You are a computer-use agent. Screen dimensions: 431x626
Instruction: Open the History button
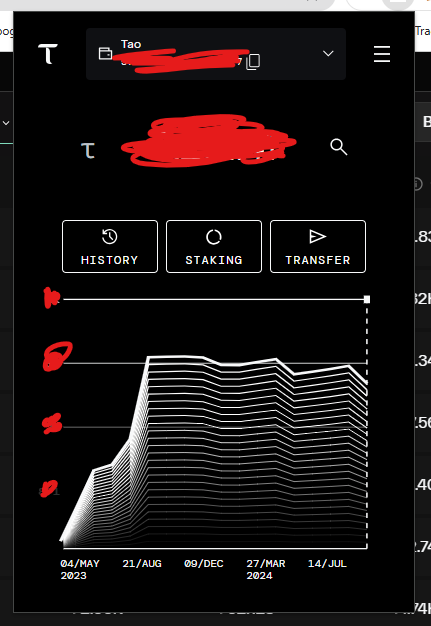pyautogui.click(x=110, y=246)
